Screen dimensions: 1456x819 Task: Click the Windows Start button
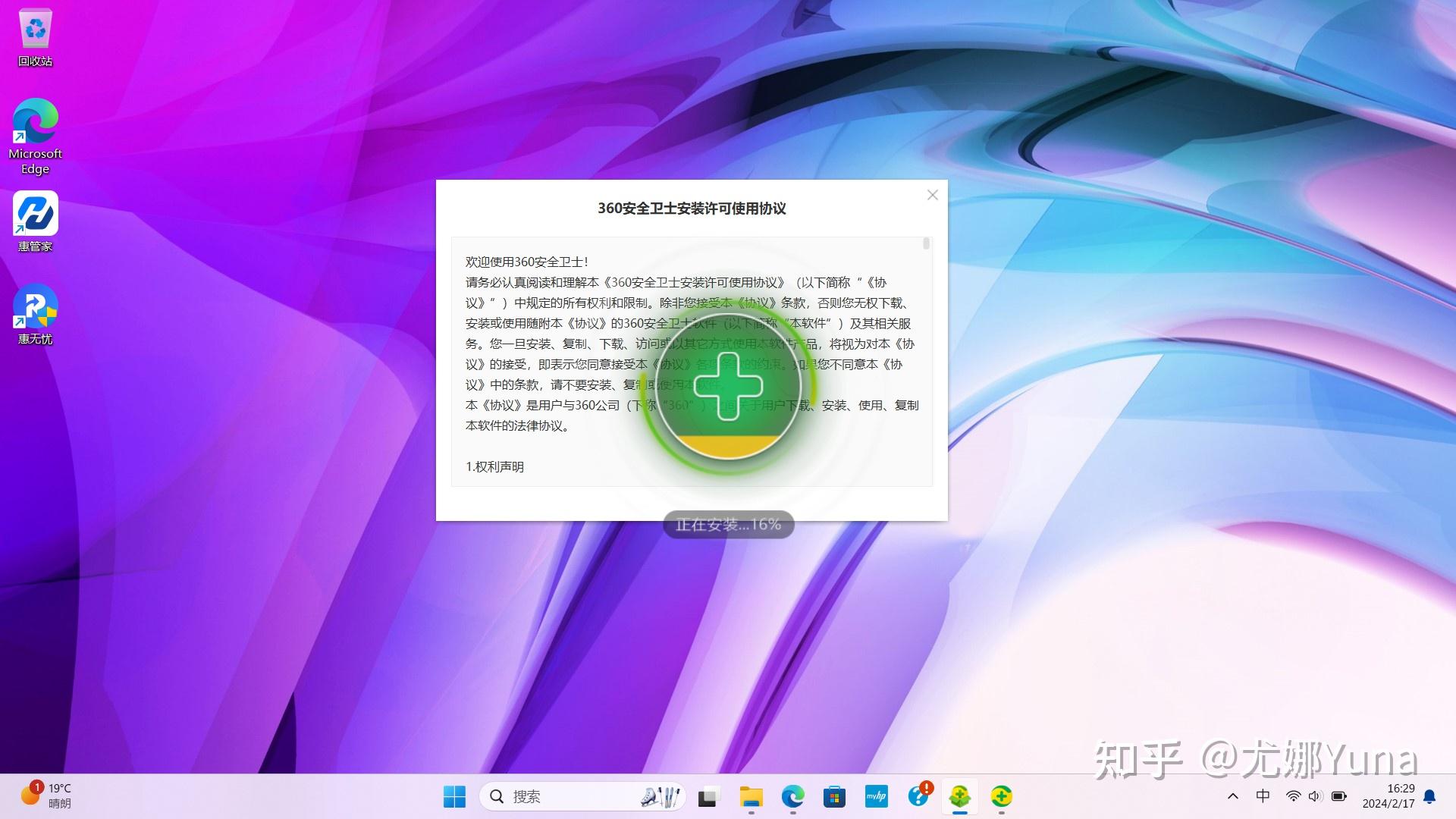[454, 796]
